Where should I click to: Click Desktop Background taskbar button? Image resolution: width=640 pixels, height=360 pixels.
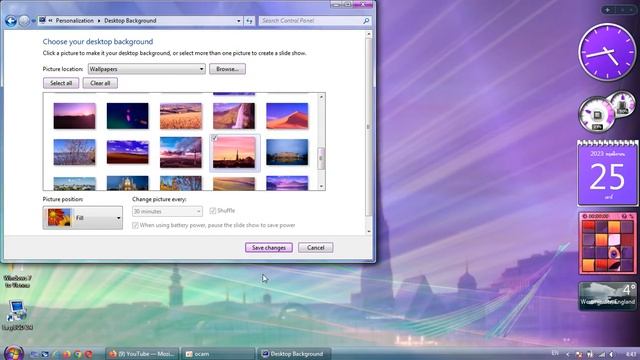[293, 354]
